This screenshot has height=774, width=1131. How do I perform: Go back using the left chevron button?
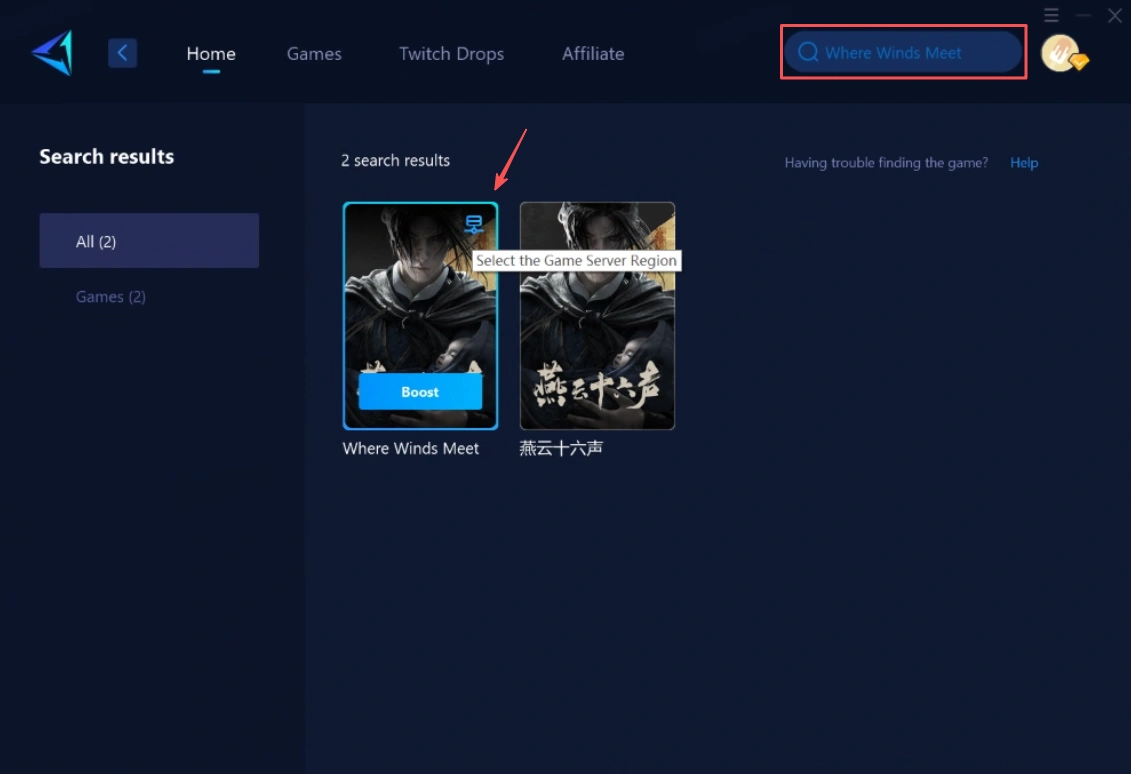pyautogui.click(x=122, y=53)
